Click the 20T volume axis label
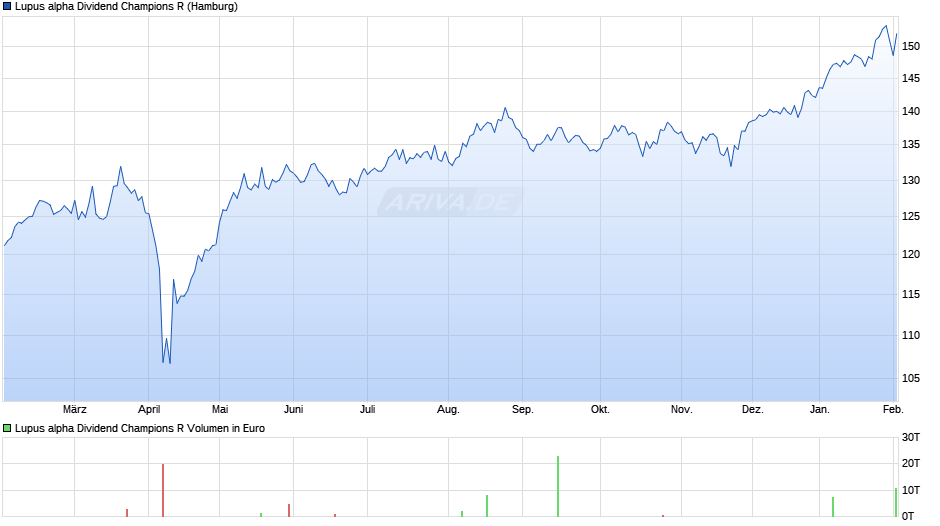Viewport: 940px width, 526px height. 911,463
